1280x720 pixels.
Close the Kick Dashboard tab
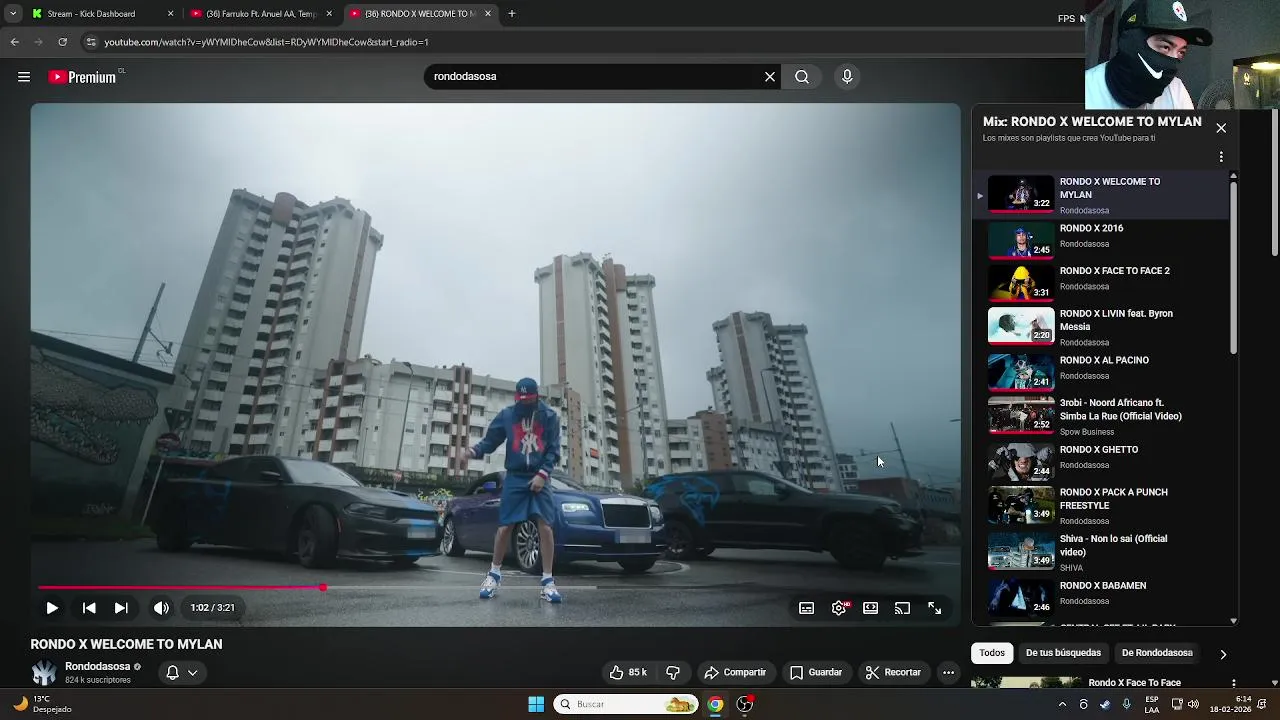click(x=170, y=14)
